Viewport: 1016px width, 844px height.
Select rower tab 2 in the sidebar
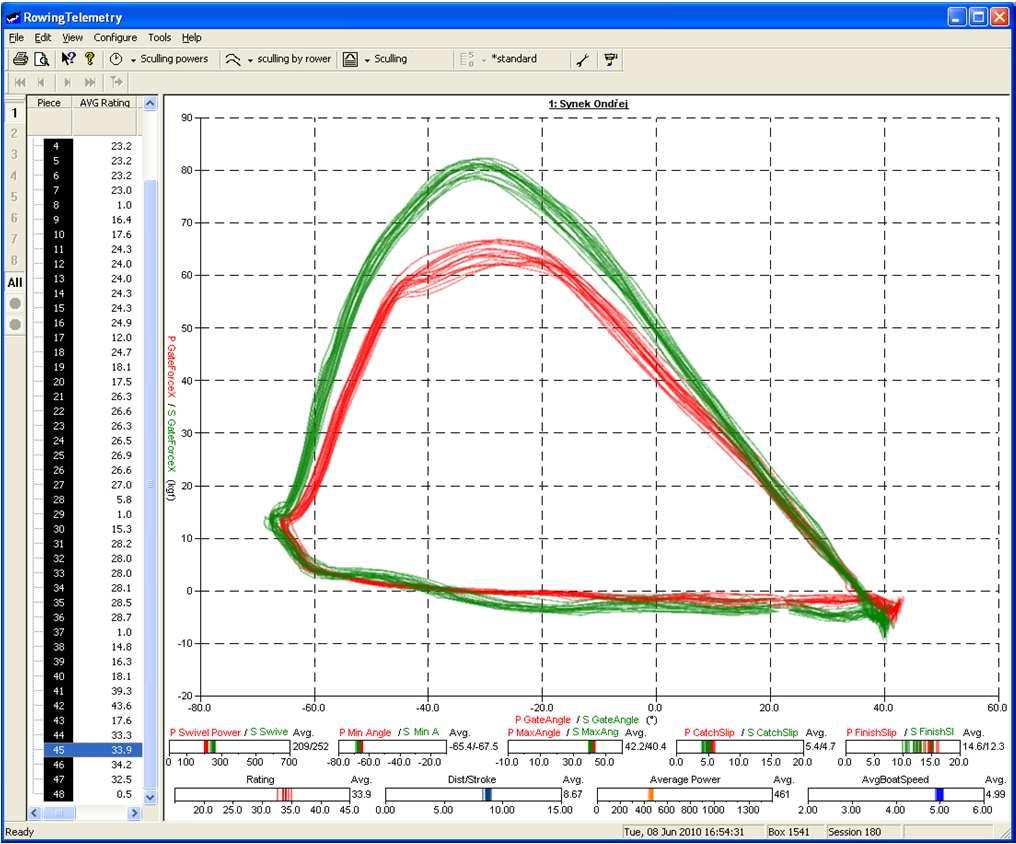pos(14,133)
